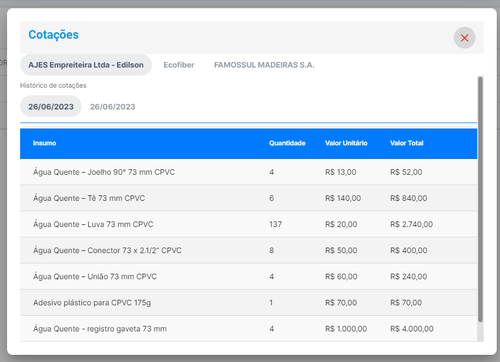
Task: Select the highlighted 26/06/2023 history date
Action: pyautogui.click(x=51, y=106)
